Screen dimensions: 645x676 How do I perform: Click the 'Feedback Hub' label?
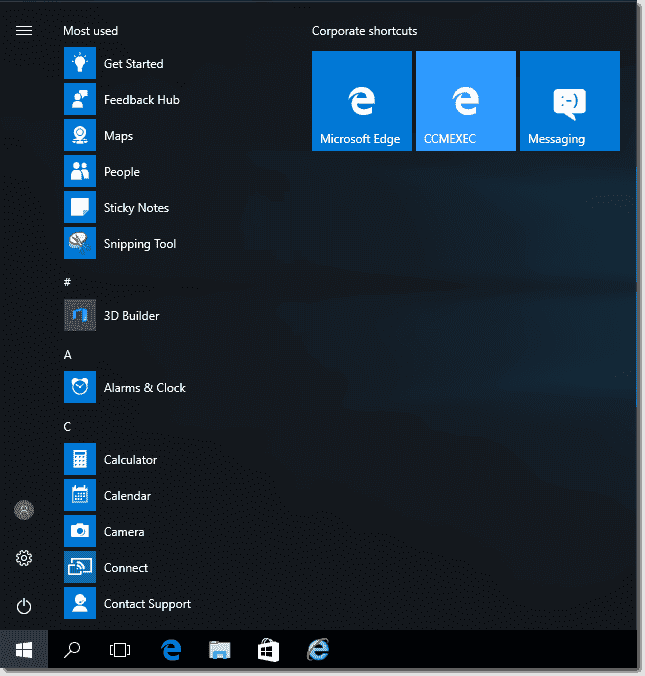click(142, 100)
